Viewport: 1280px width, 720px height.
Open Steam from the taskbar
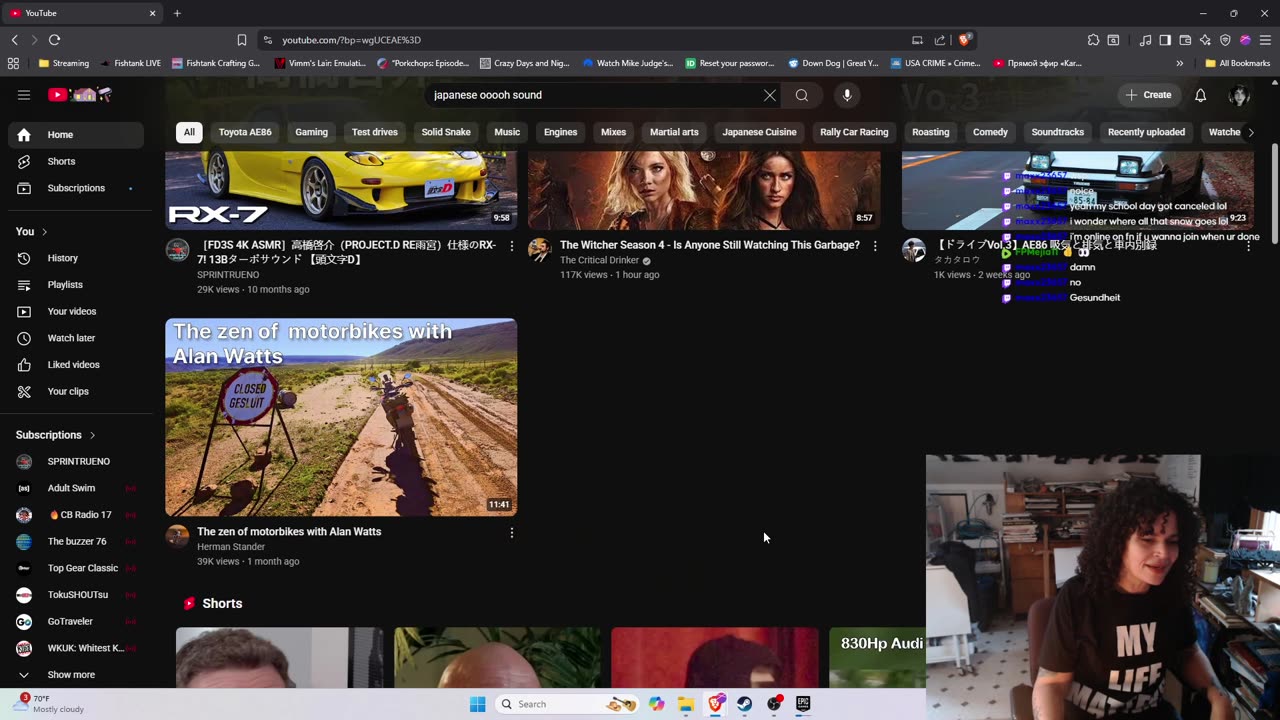click(745, 704)
